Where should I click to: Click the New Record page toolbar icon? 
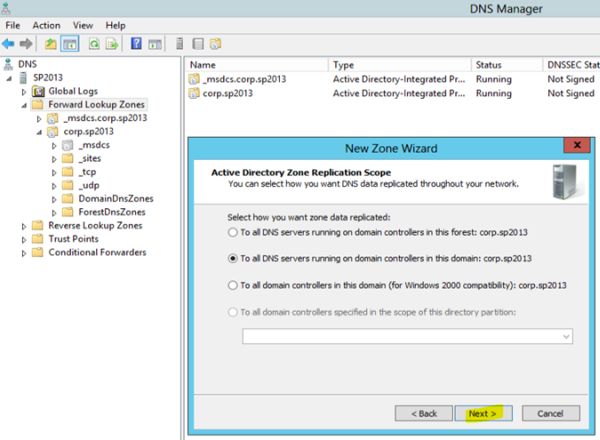pos(197,44)
